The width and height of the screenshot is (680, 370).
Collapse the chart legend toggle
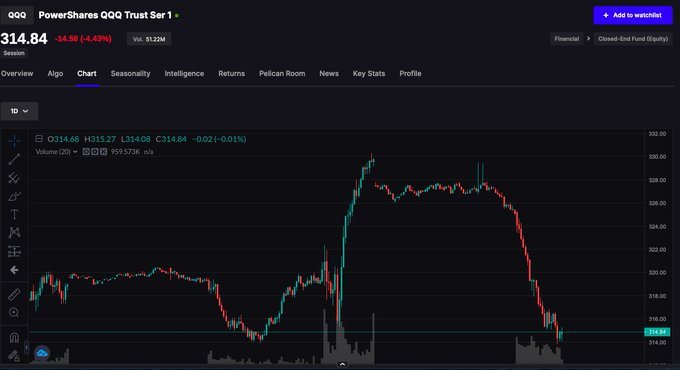point(39,139)
